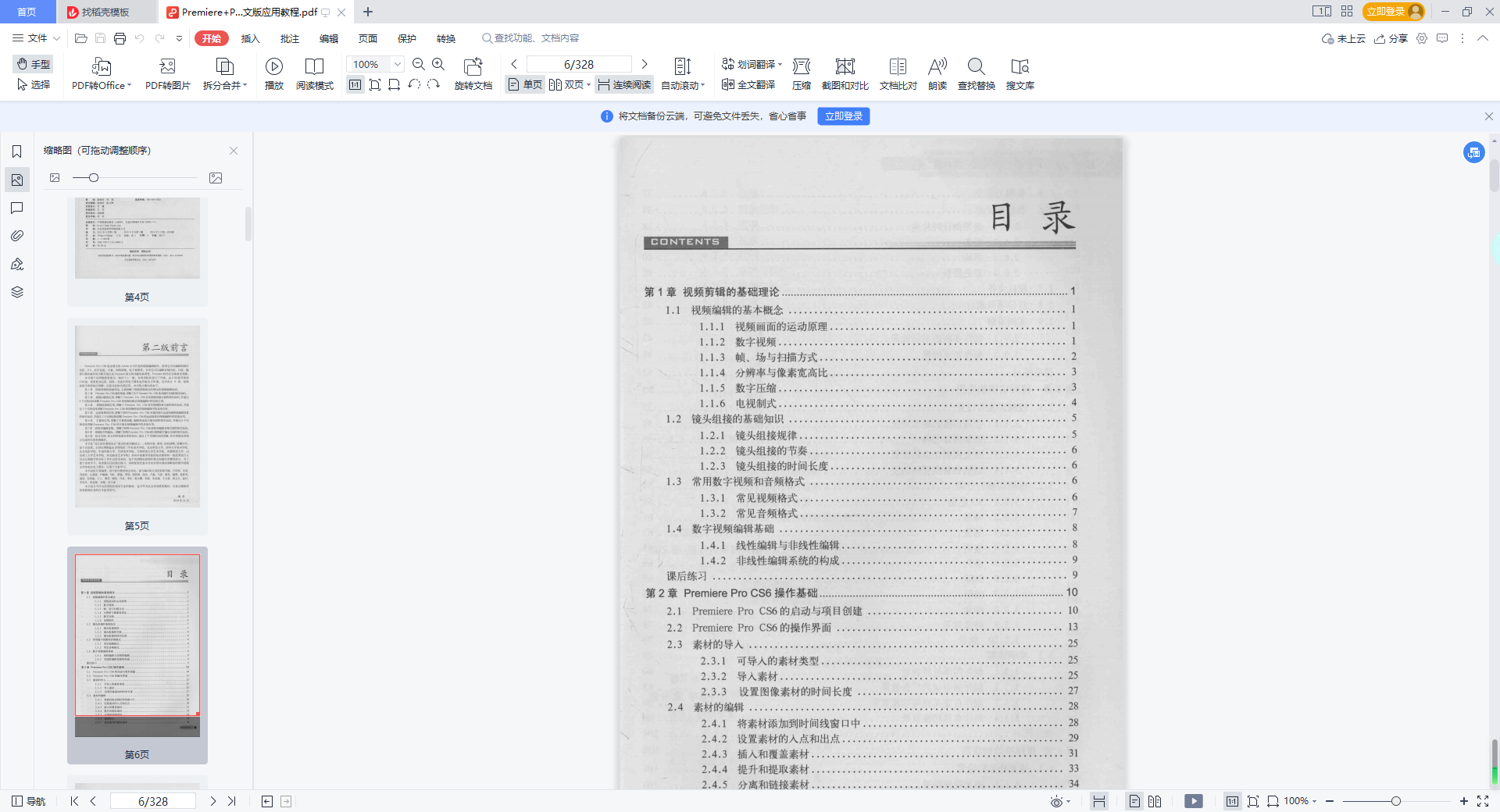Image resolution: width=1500 pixels, height=812 pixels.
Task: Start slideshow with the ribbon 播放 button
Action: (x=274, y=74)
